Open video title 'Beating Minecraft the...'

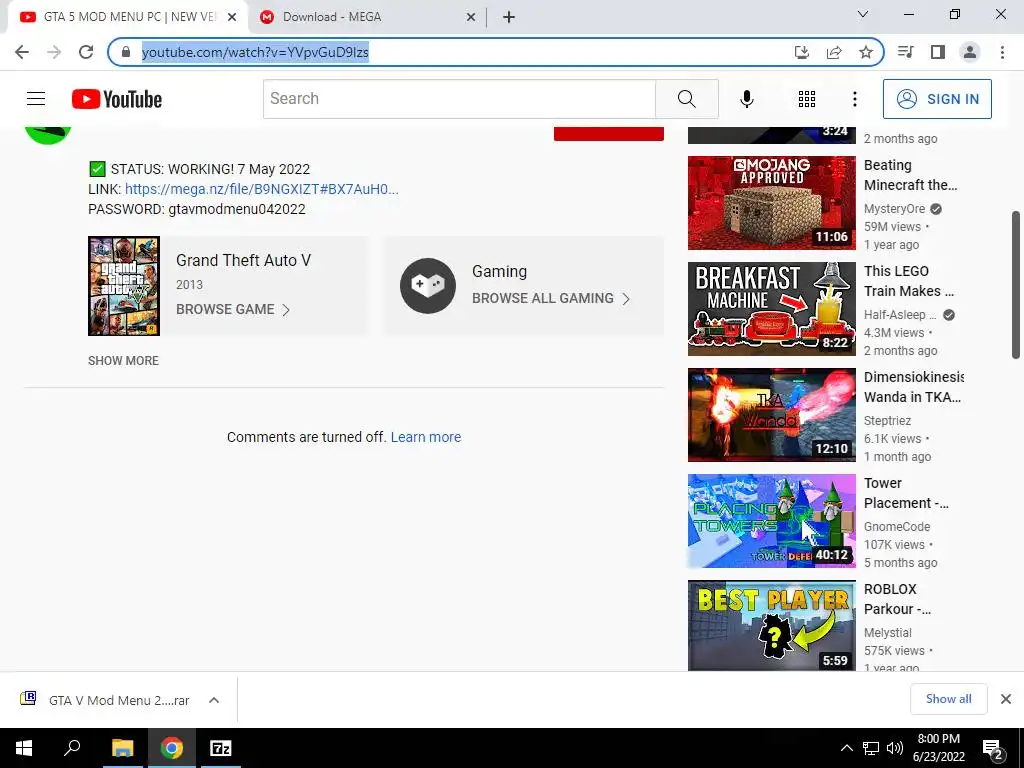tap(910, 175)
